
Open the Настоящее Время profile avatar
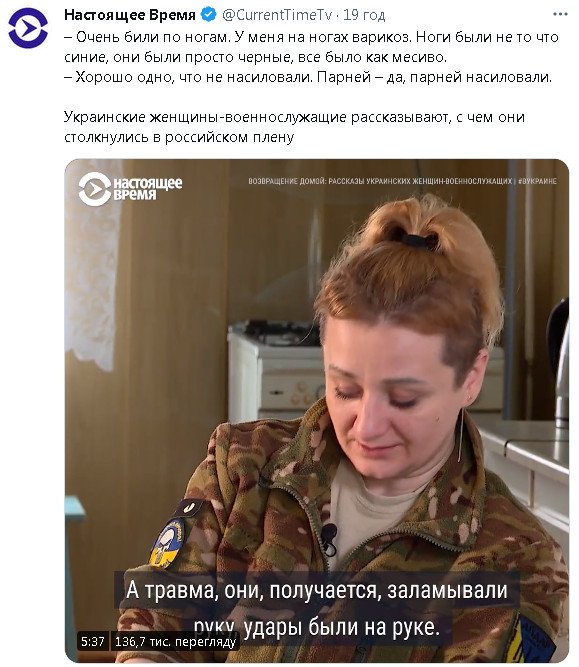[28, 28]
